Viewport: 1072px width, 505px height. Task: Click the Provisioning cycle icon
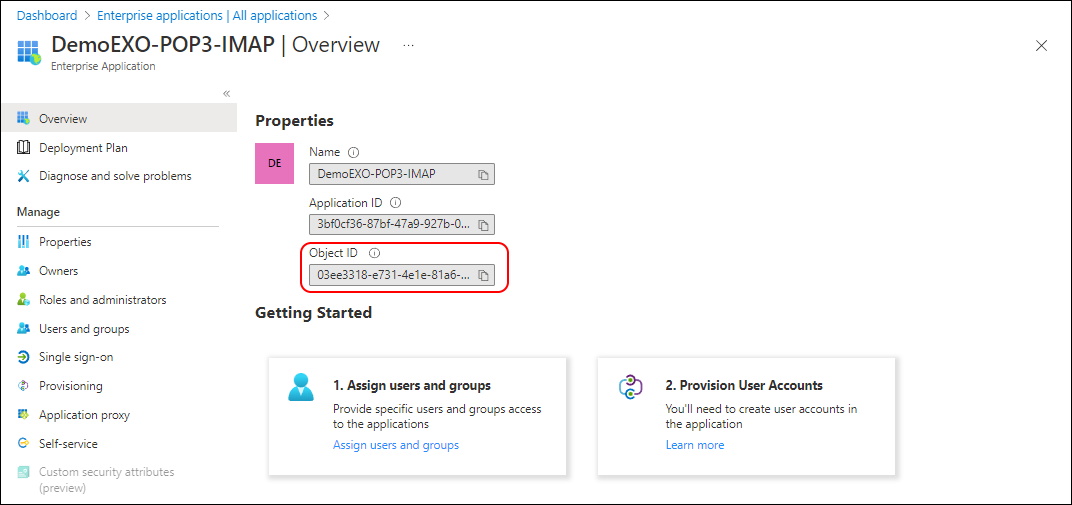pos(24,385)
